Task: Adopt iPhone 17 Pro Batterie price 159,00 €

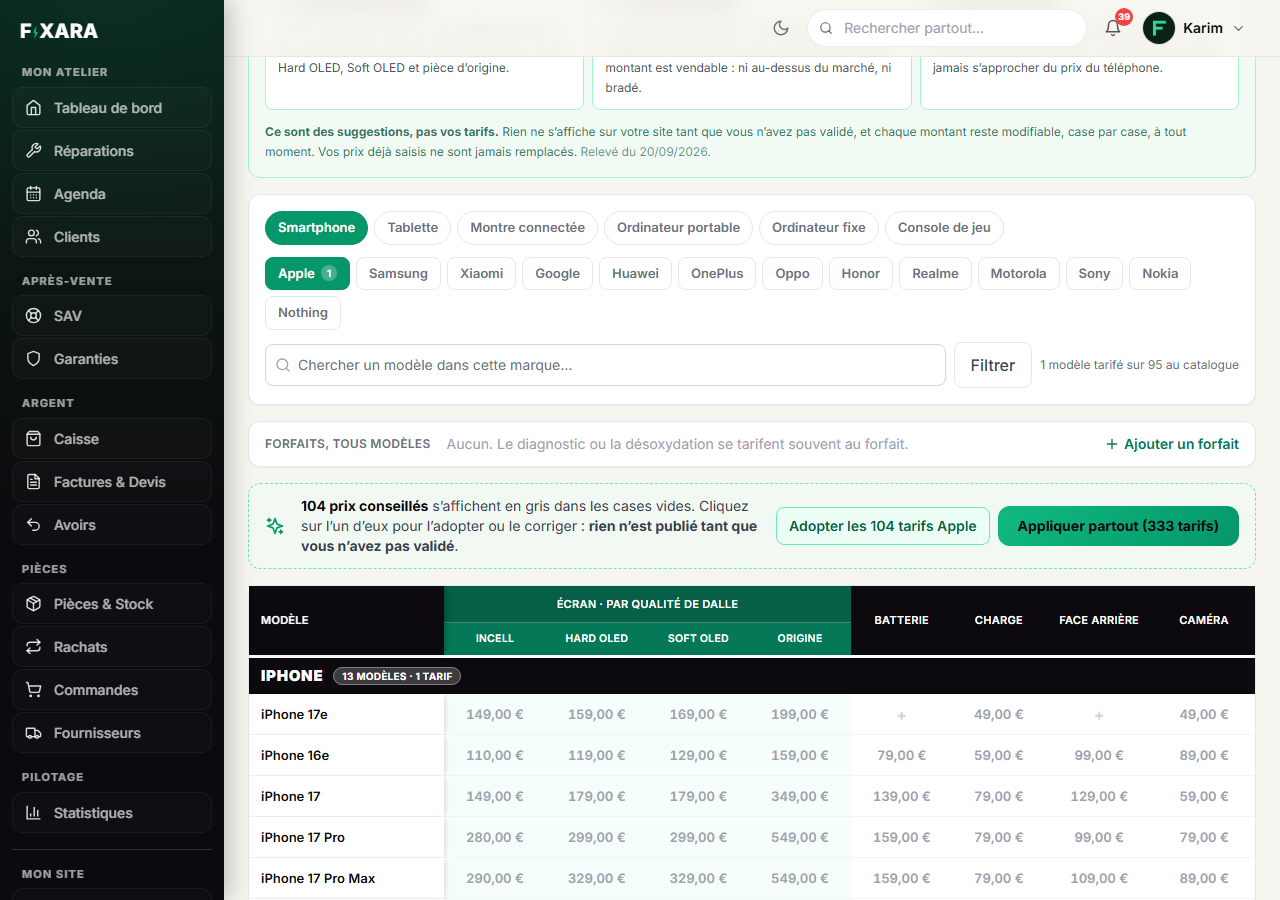Action: 901,838
